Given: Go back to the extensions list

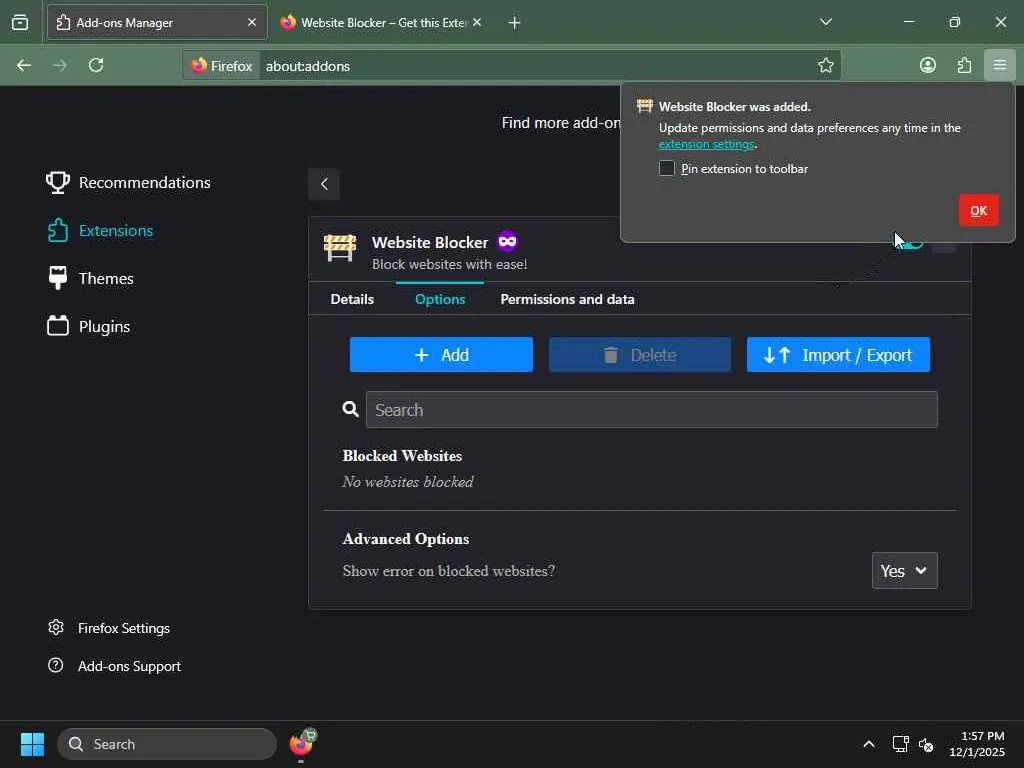Looking at the screenshot, I should (x=324, y=184).
